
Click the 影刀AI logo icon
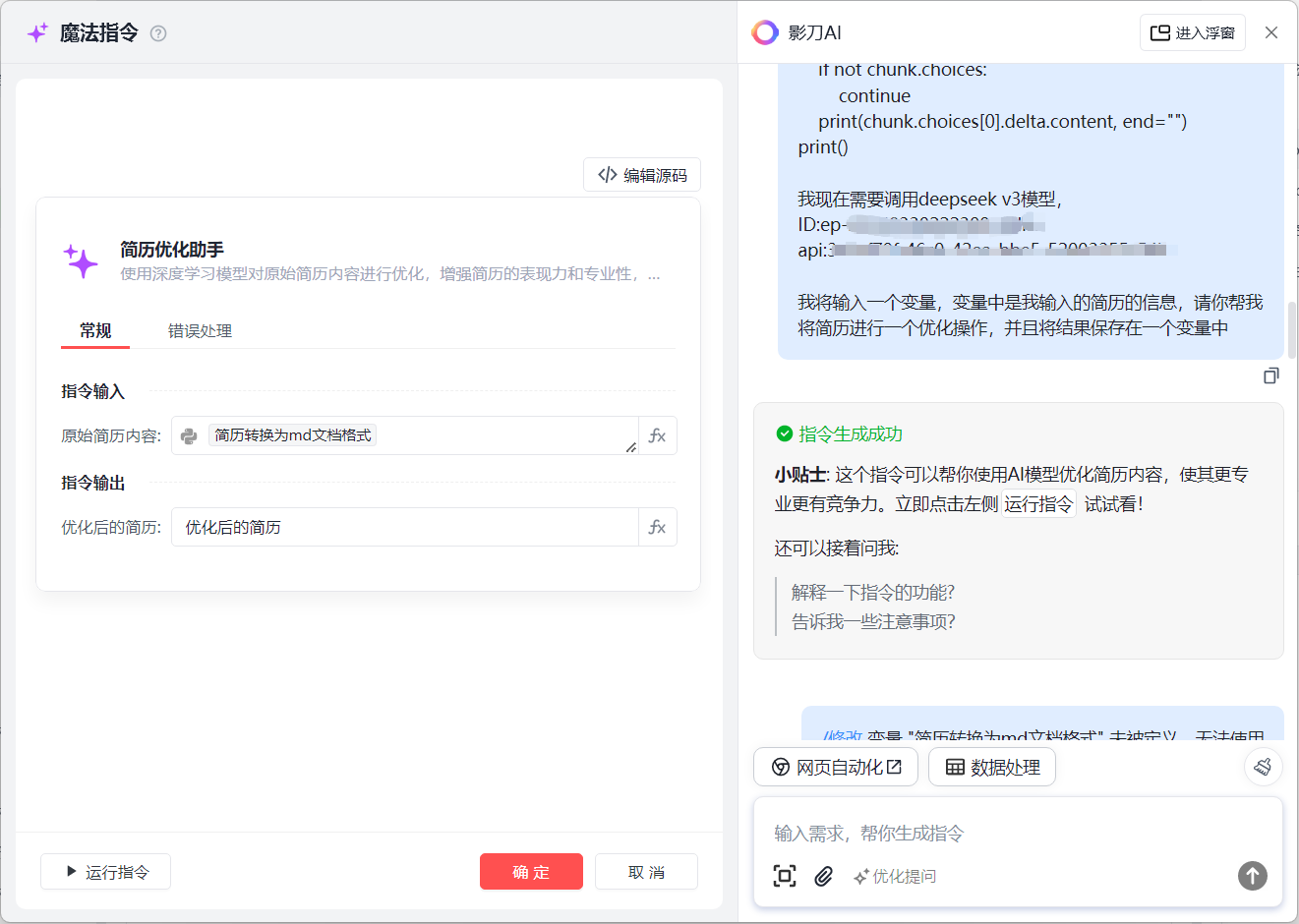(x=765, y=32)
